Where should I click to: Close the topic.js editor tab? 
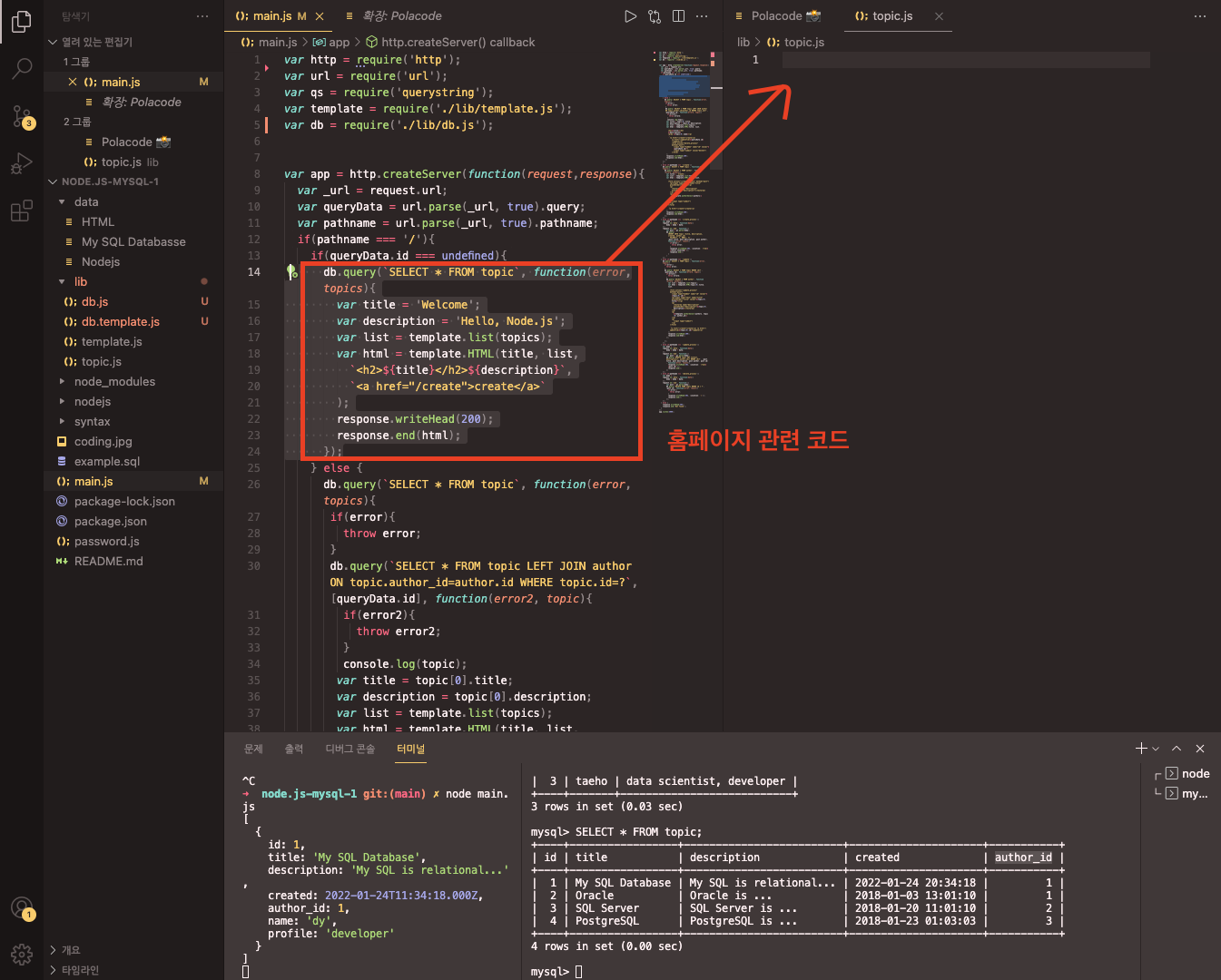pyautogui.click(x=939, y=16)
